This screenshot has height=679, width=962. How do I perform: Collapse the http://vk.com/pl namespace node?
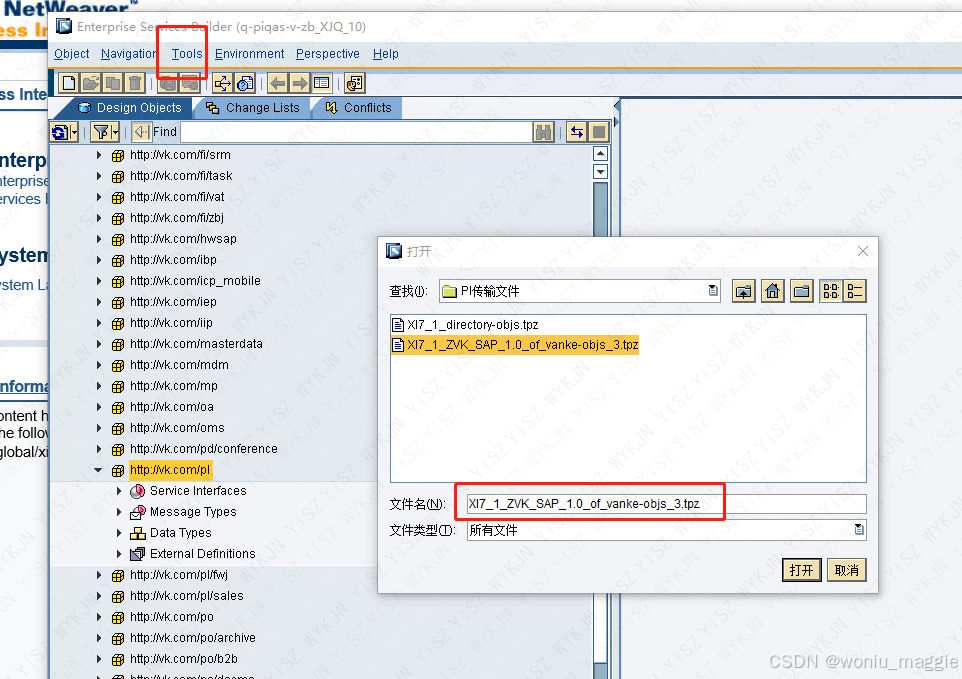98,470
